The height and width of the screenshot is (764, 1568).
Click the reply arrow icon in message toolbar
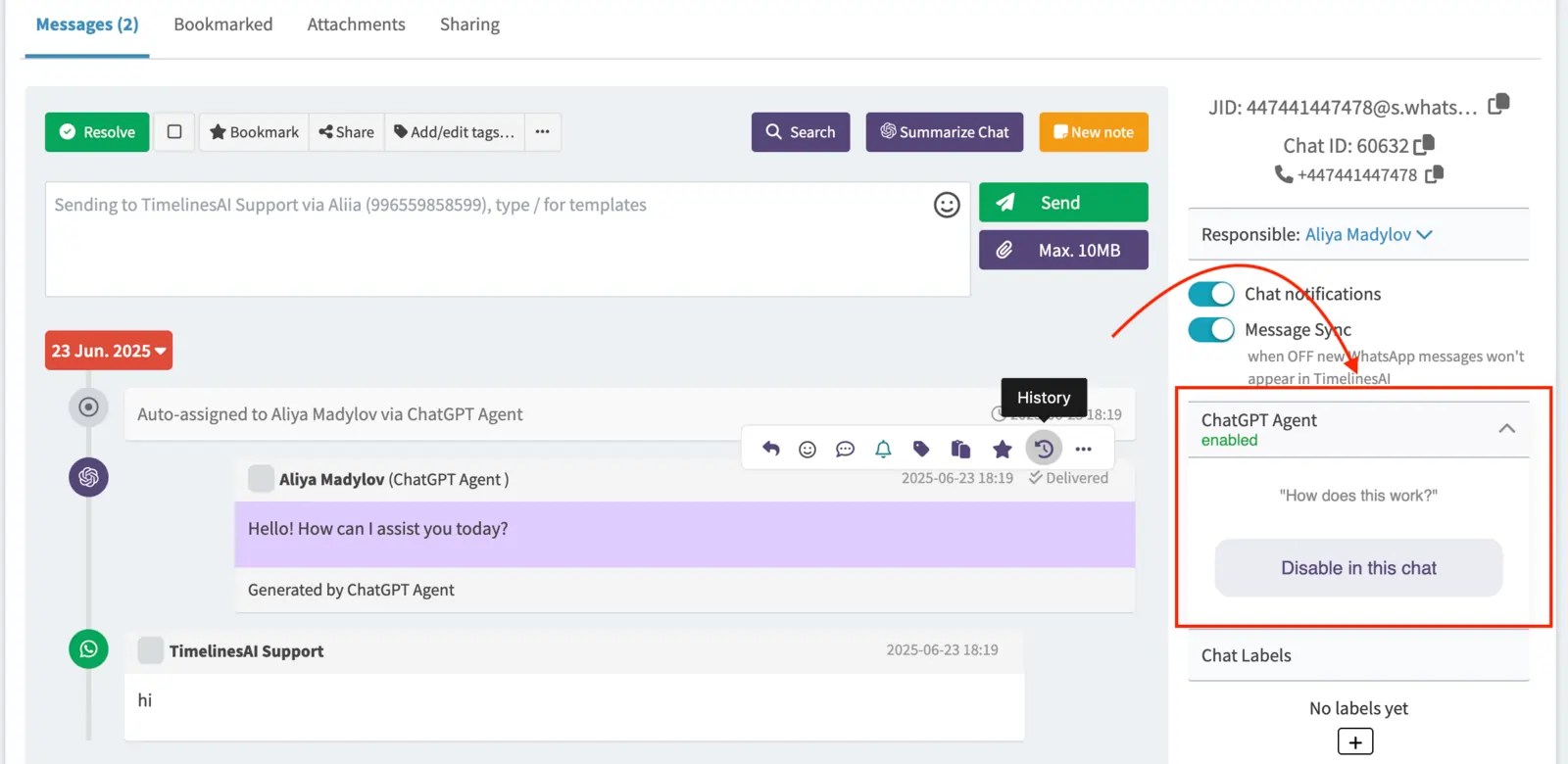(771, 449)
